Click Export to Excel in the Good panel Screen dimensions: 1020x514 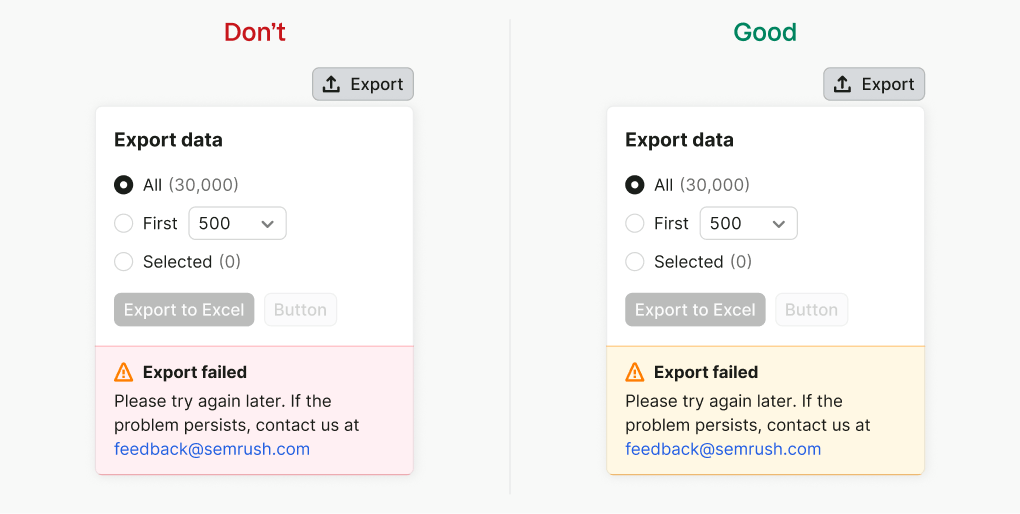[695, 310]
